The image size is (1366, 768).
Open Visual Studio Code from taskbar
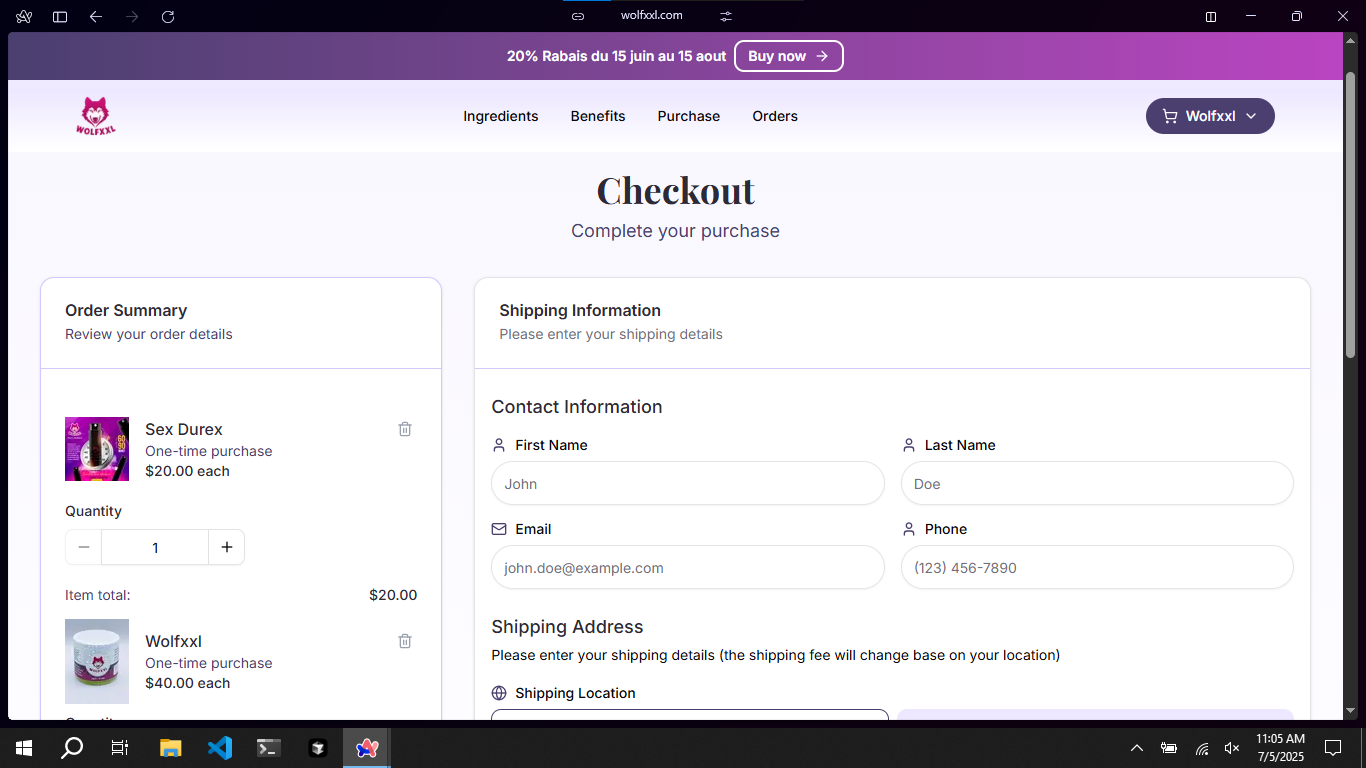[220, 747]
